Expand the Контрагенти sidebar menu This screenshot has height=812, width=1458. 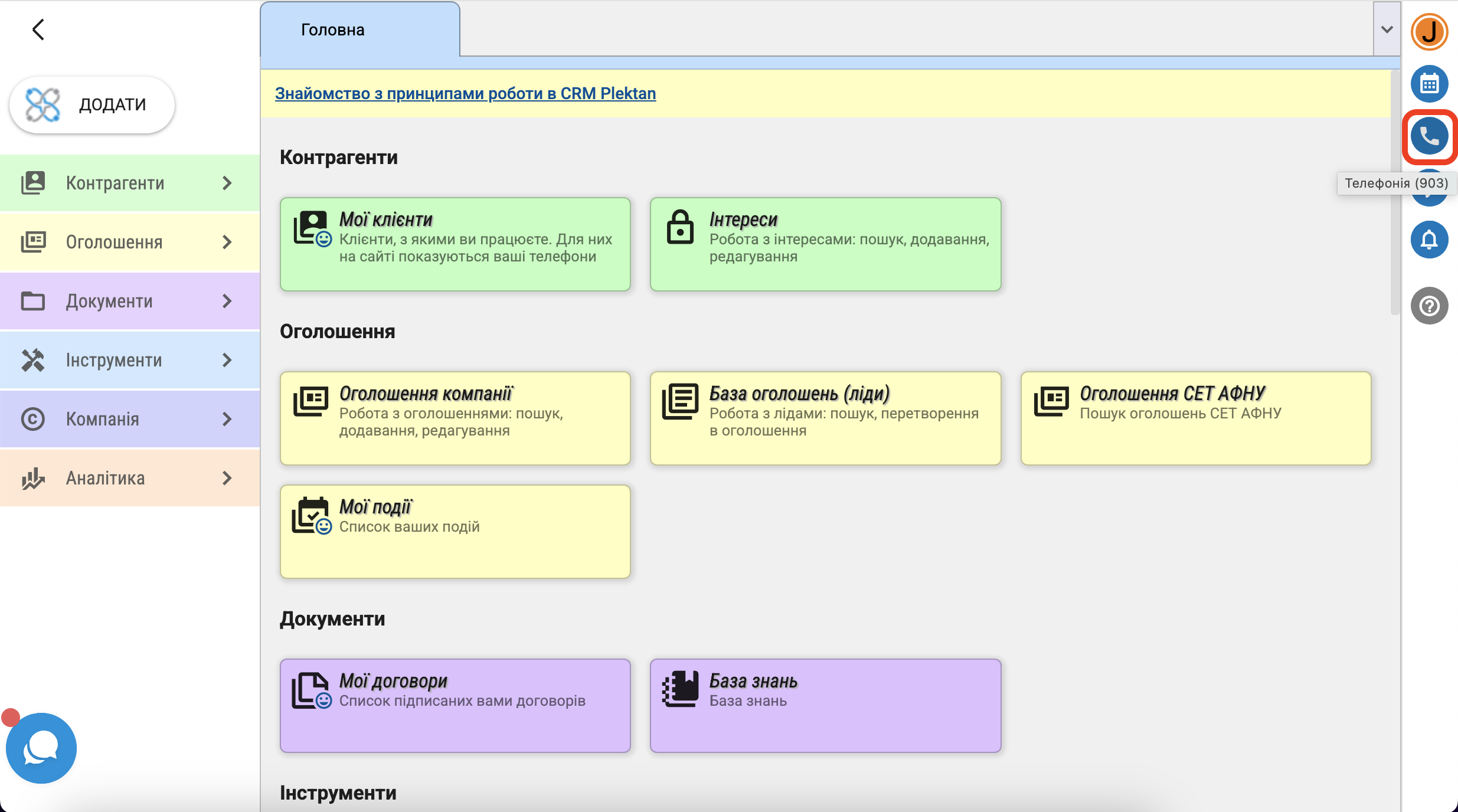227,184
